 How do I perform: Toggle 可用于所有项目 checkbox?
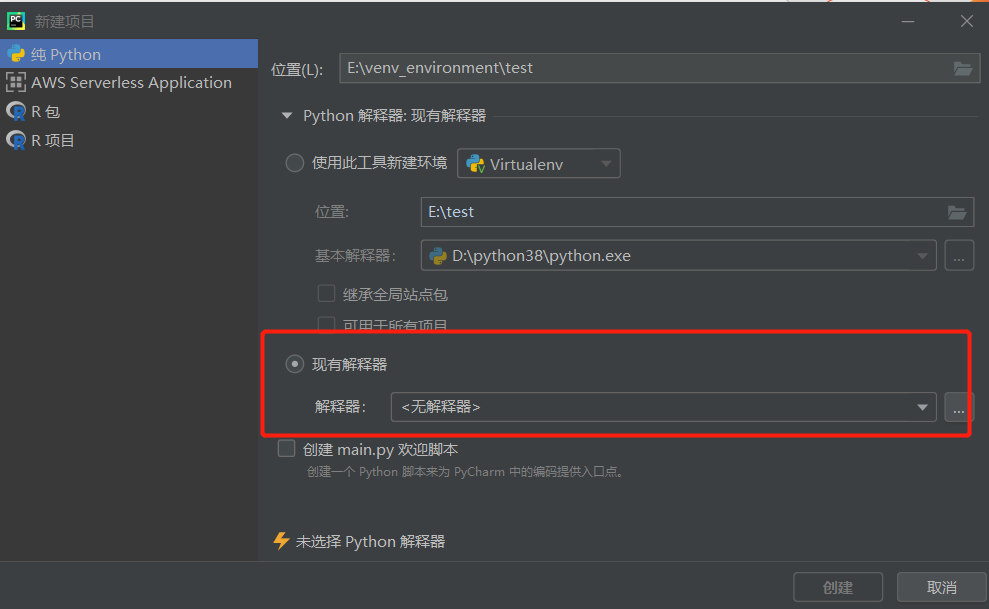[x=326, y=324]
